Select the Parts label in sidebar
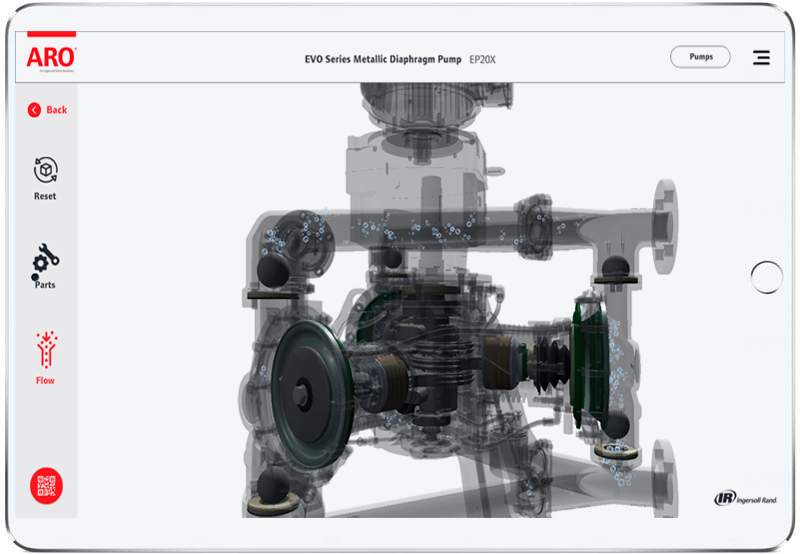Image resolution: width=800 pixels, height=554 pixels. [45, 286]
